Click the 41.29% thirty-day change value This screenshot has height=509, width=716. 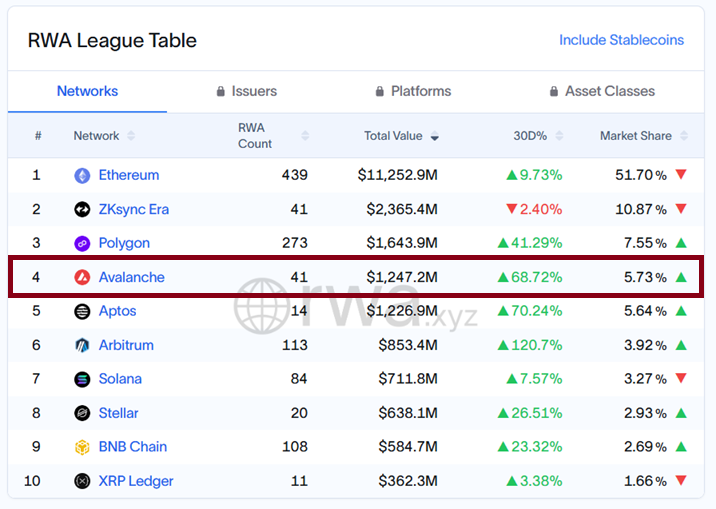(x=537, y=243)
